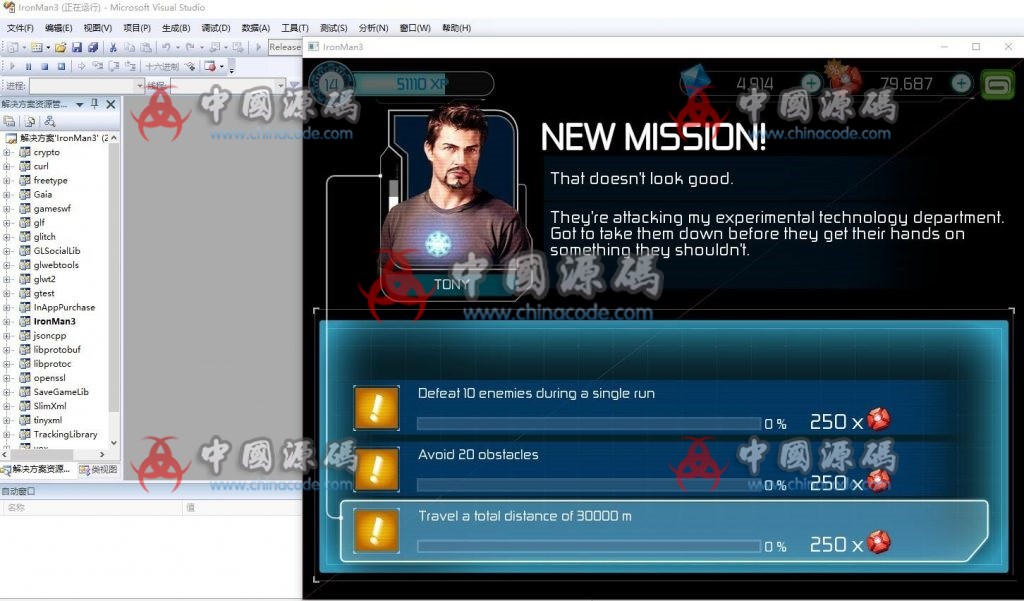The width and height of the screenshot is (1024, 601).
Task: Switch to the 类视图 (Class View) tab
Action: point(98,469)
